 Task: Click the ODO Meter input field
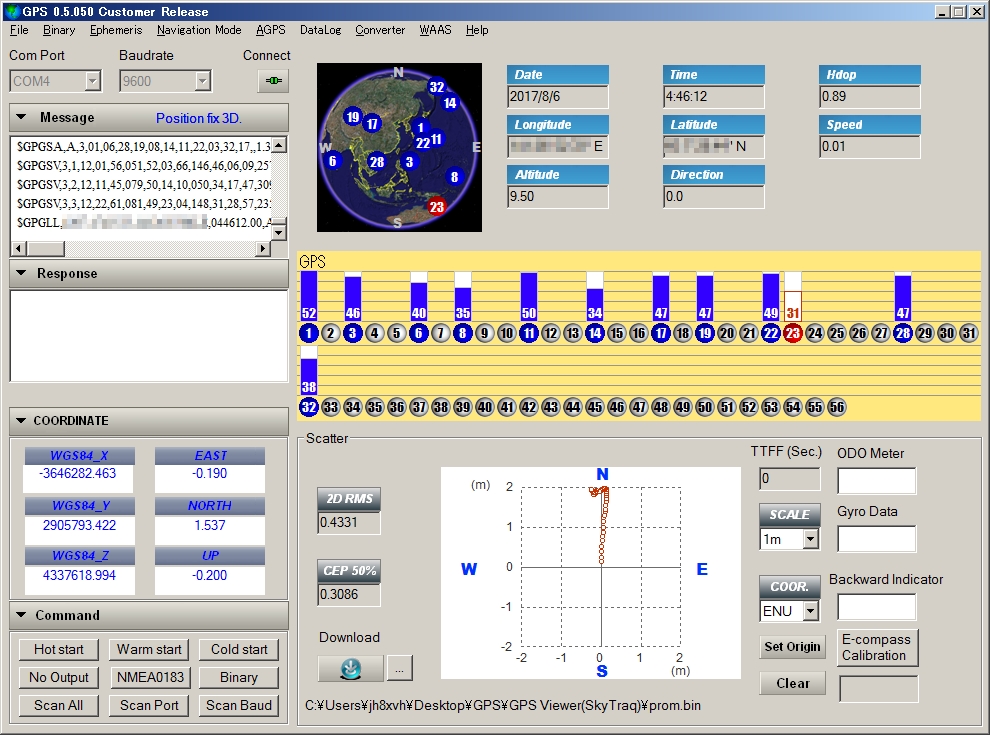coord(876,481)
